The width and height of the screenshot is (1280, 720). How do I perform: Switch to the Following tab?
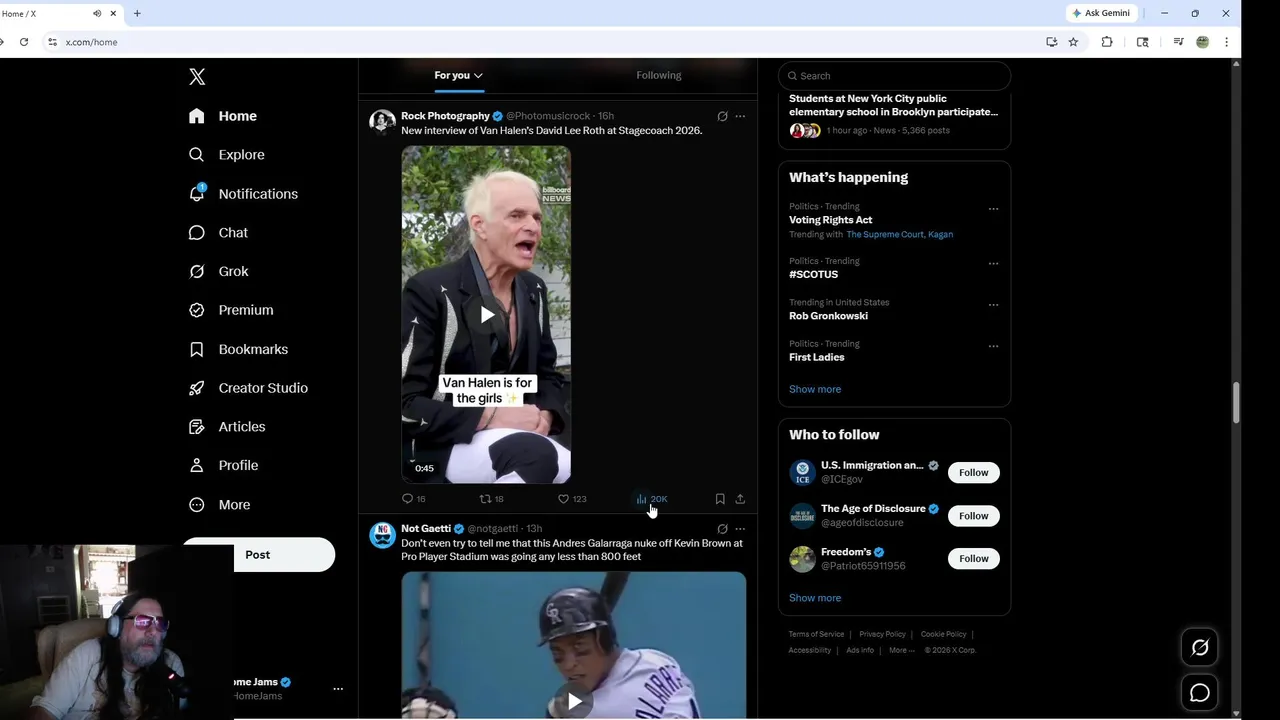click(658, 75)
